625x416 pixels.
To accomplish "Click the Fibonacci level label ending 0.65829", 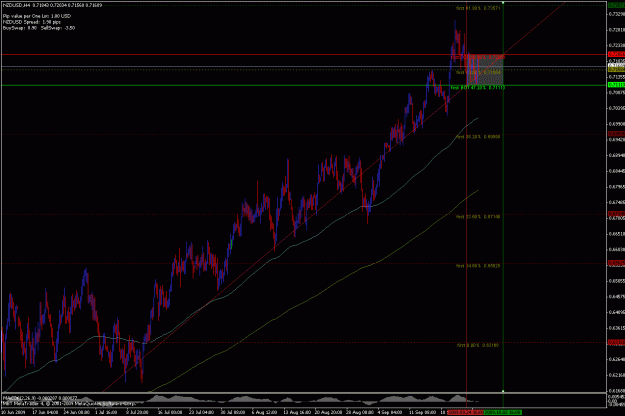I will tap(478, 265).
